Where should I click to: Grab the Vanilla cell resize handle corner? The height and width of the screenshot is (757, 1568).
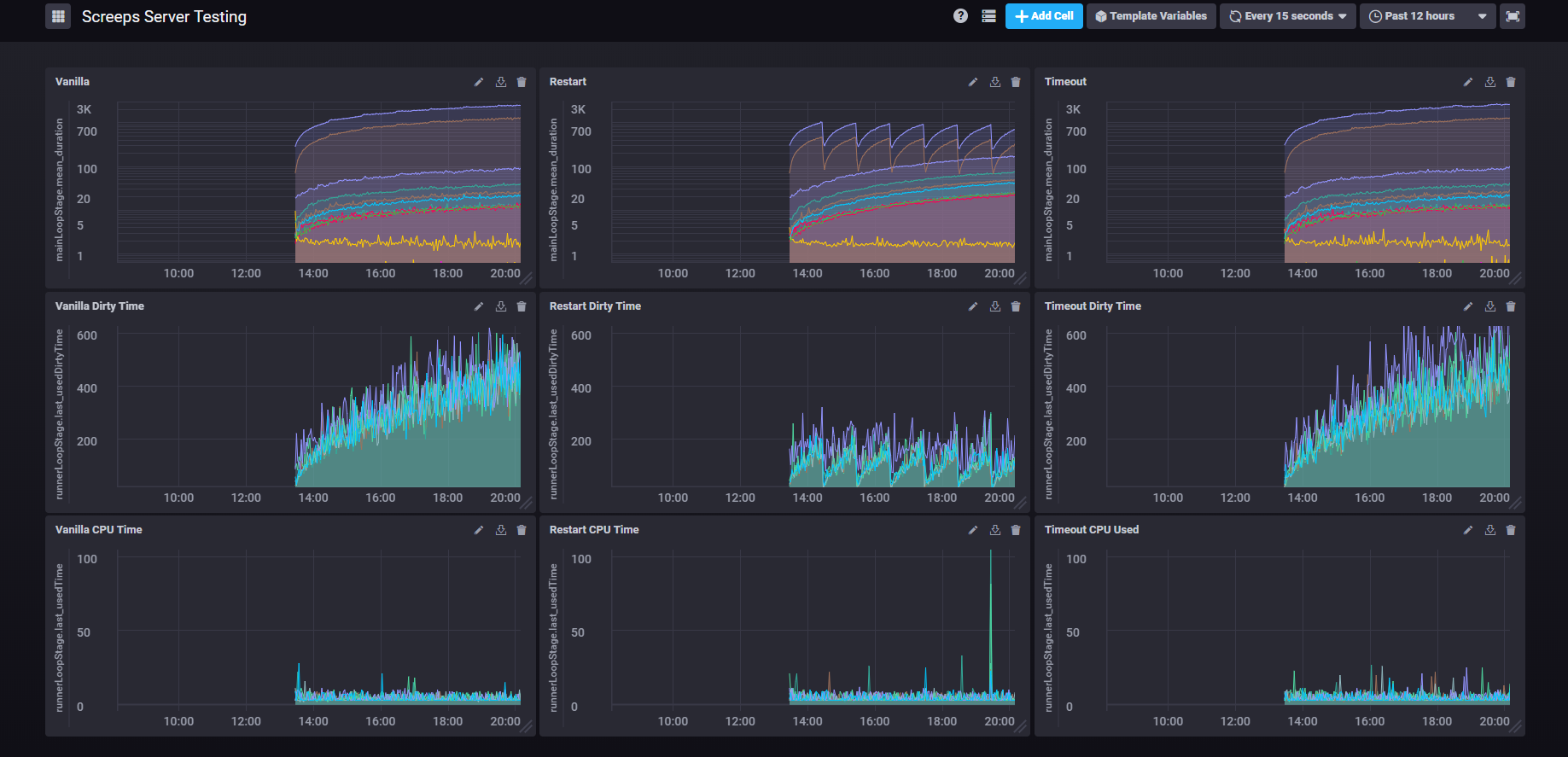(x=528, y=279)
